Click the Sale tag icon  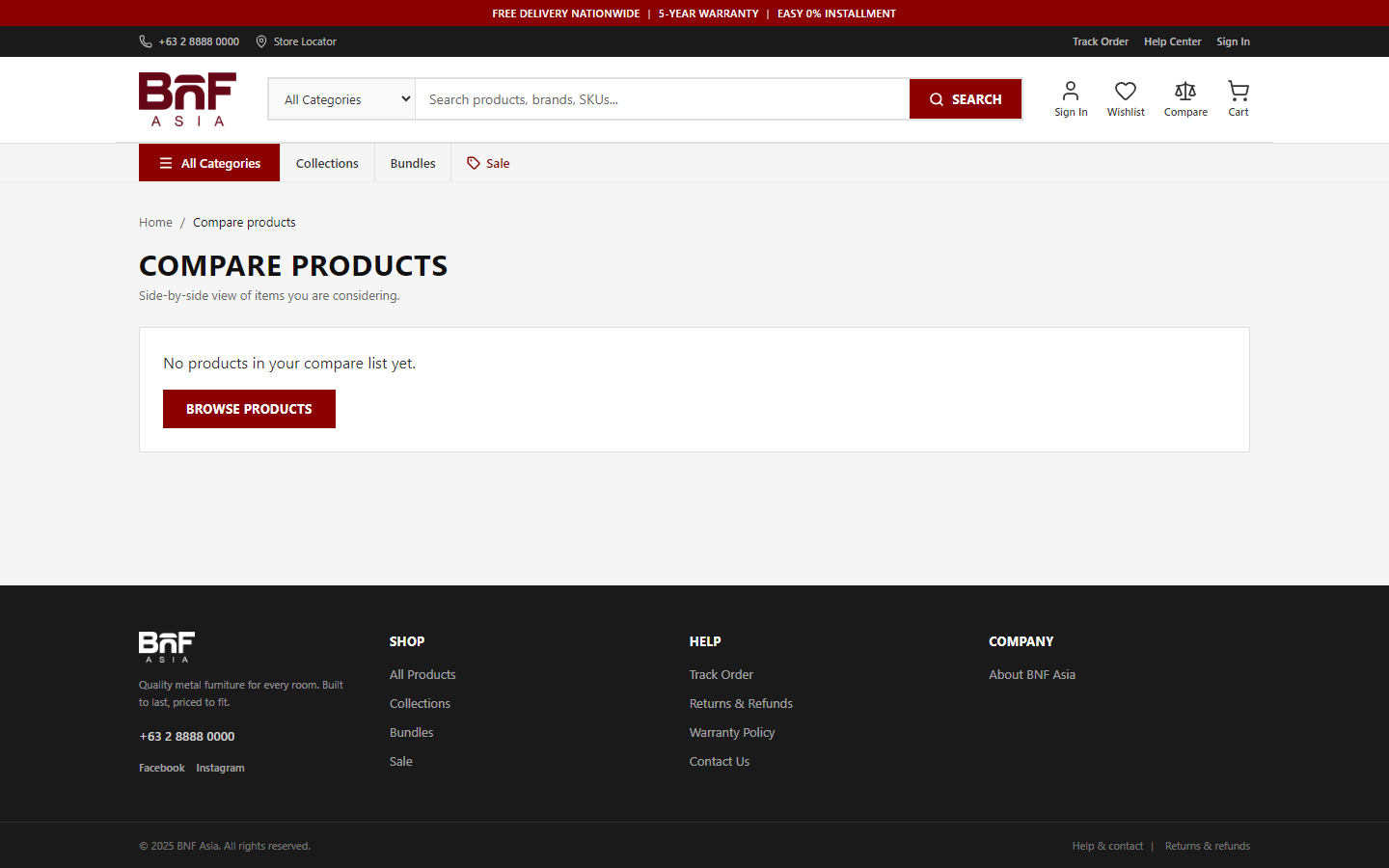click(x=474, y=163)
